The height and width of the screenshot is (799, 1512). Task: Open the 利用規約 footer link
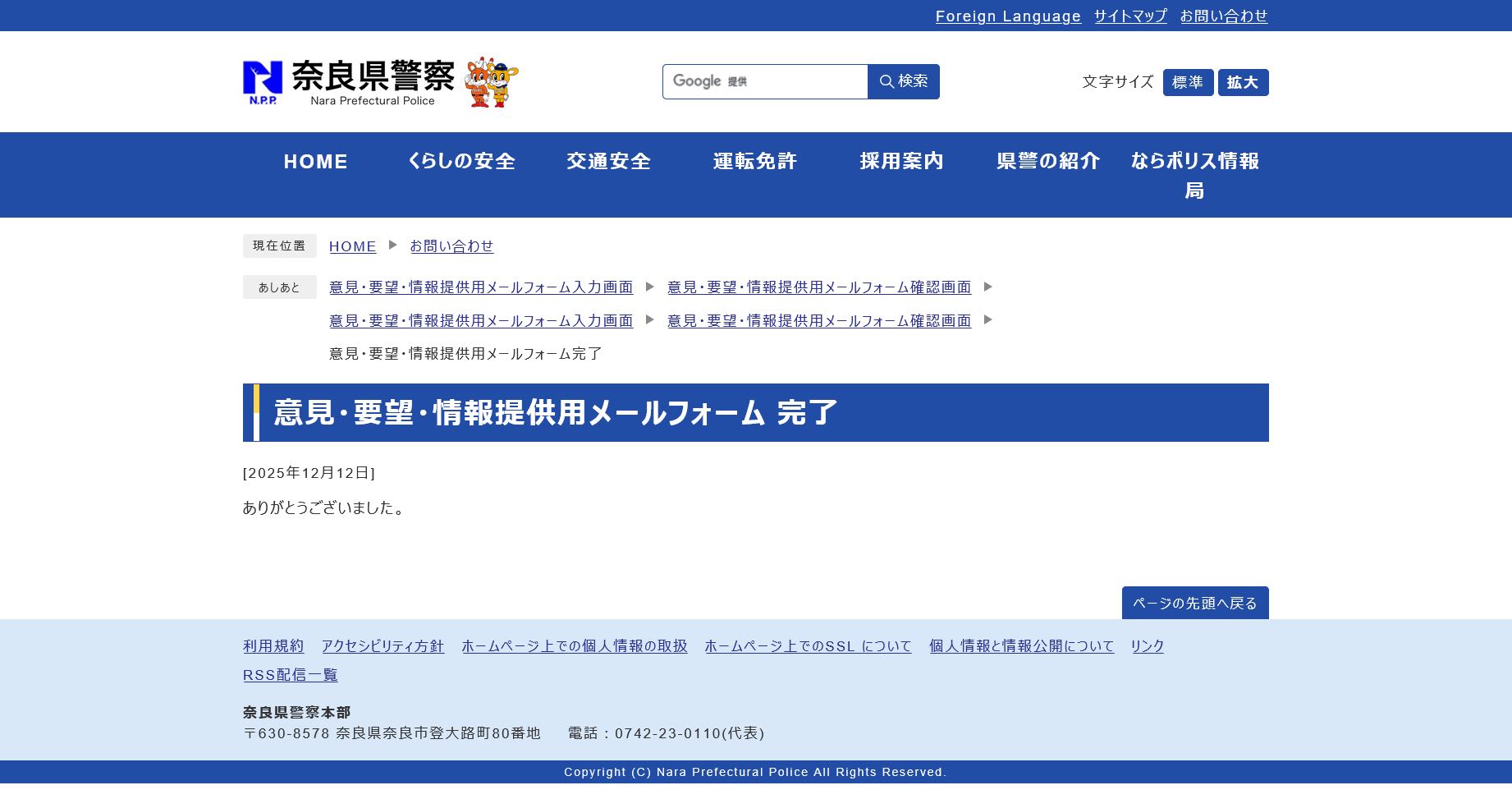[273, 646]
